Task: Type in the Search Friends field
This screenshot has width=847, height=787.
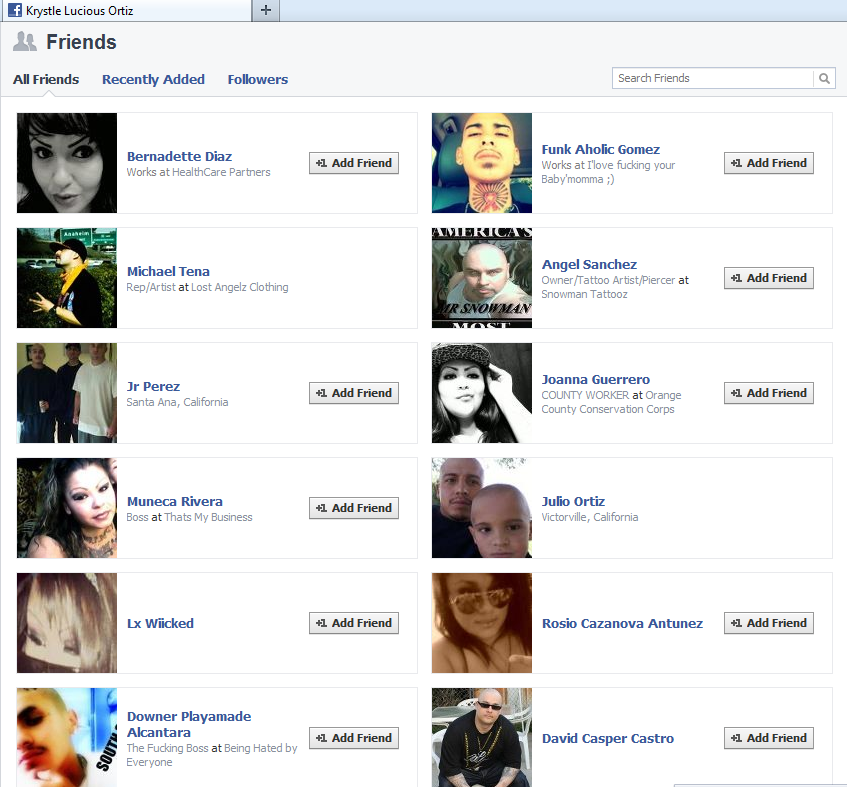Action: [x=713, y=78]
